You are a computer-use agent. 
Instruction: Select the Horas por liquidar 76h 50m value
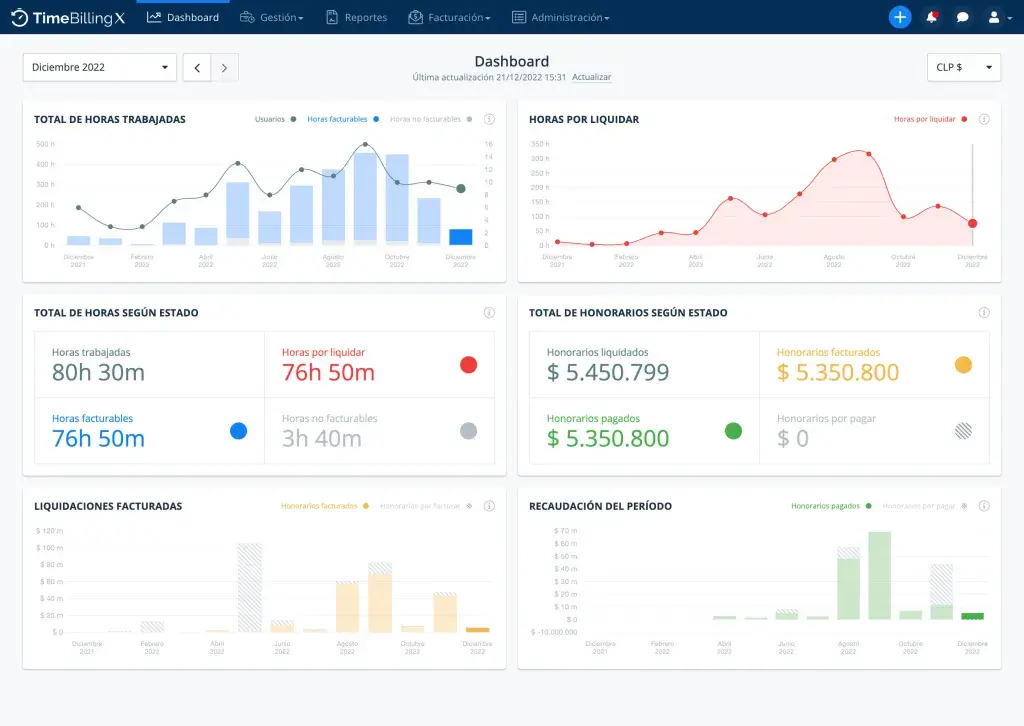(x=328, y=373)
